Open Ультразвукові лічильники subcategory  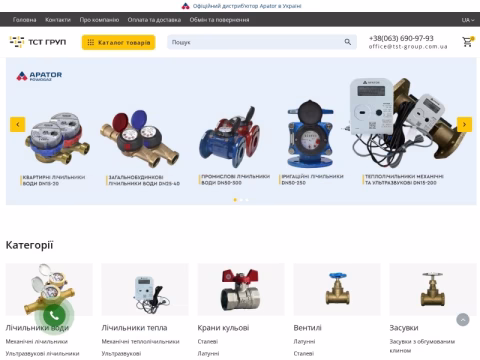point(42,354)
